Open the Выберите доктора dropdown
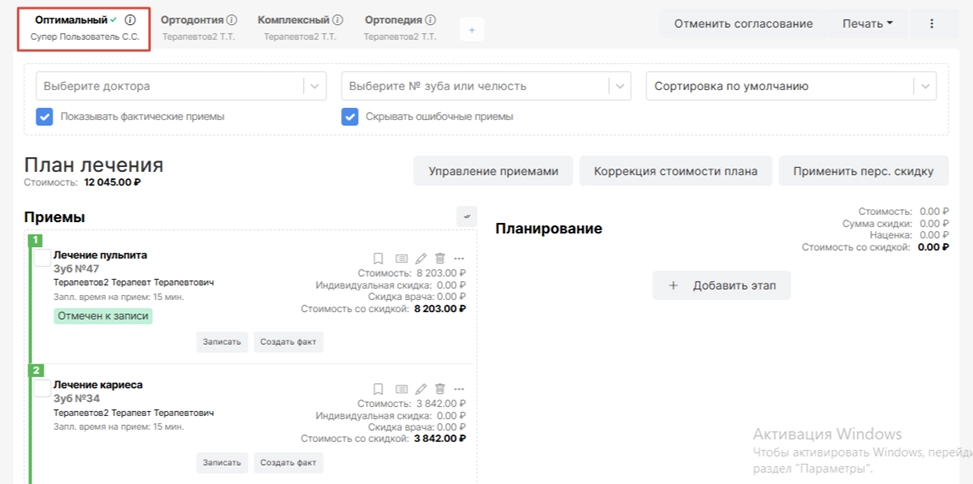The height and width of the screenshot is (484, 973). click(x=170, y=86)
